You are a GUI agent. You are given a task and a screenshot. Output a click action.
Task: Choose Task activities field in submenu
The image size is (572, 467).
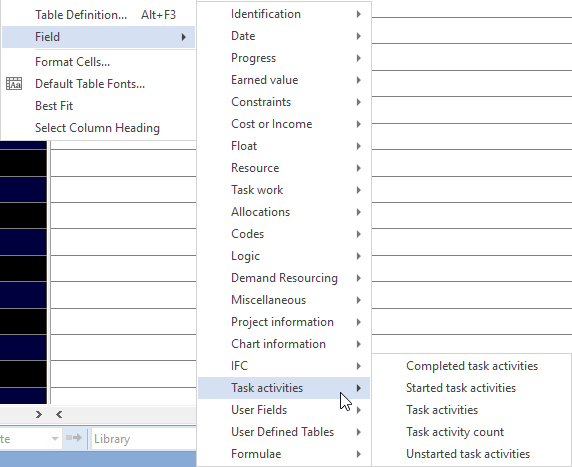472,410
